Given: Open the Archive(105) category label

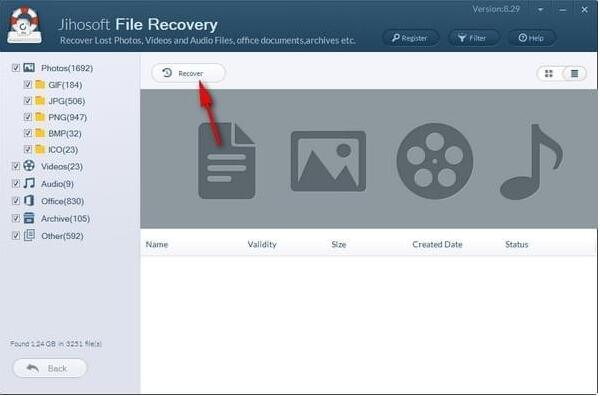Looking at the screenshot, I should (x=65, y=218).
